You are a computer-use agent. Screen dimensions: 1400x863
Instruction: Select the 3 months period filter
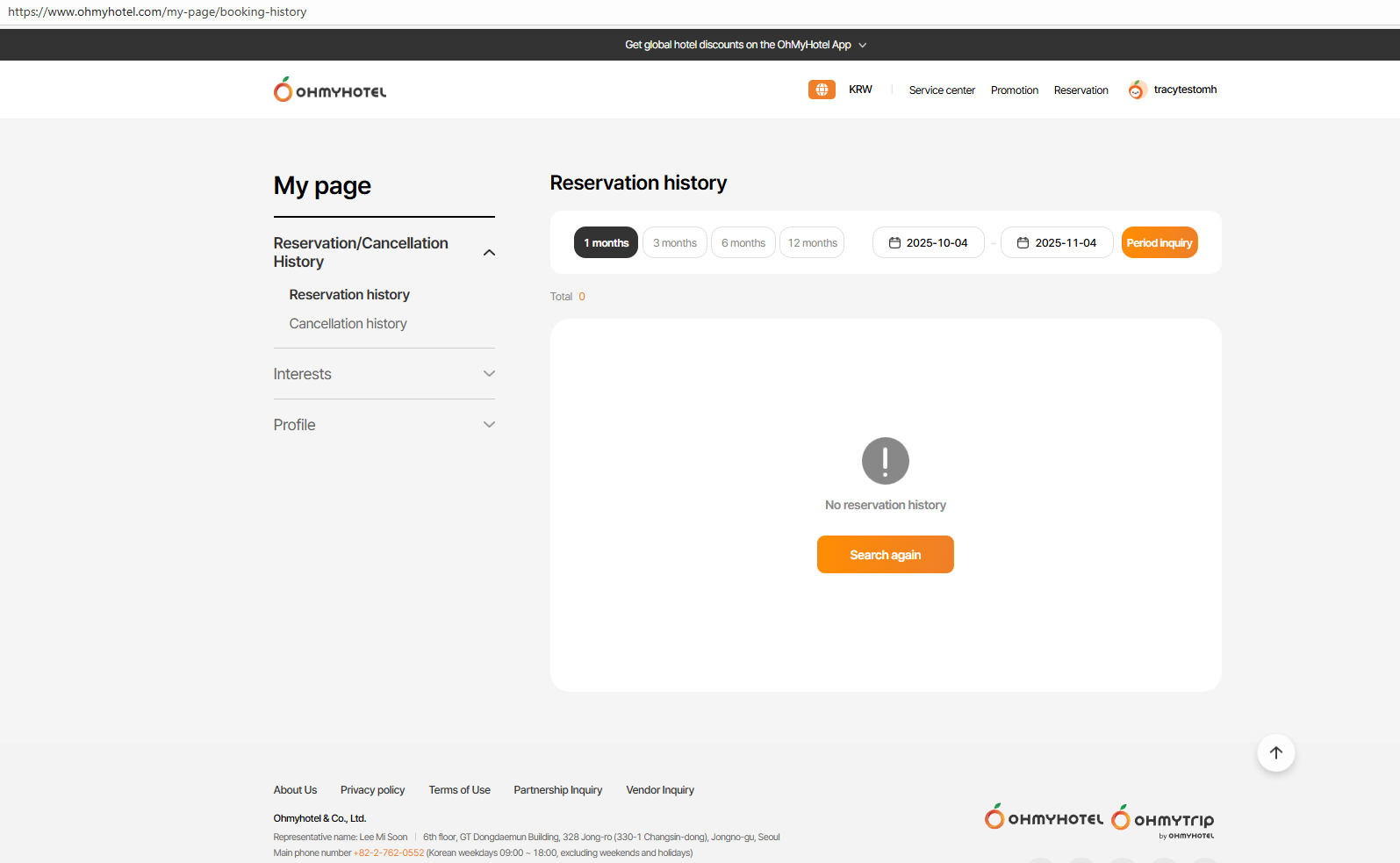click(x=675, y=242)
